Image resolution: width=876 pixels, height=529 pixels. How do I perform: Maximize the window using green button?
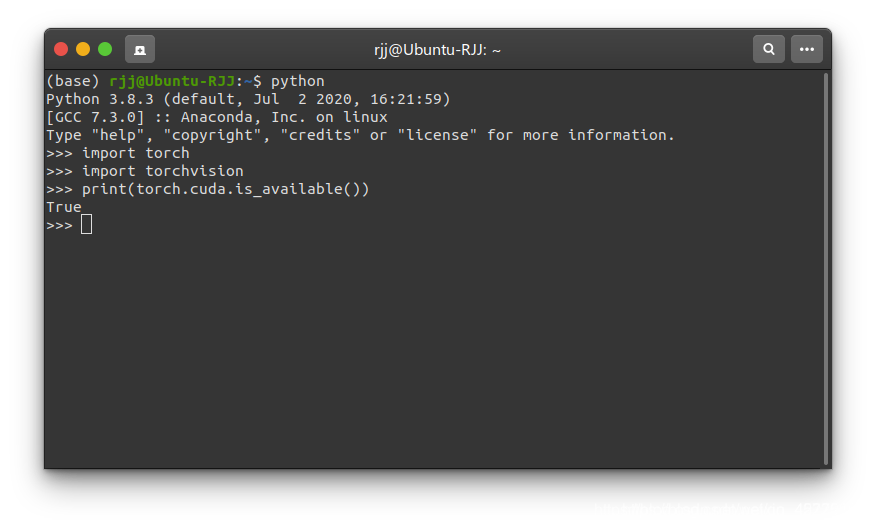pos(105,49)
